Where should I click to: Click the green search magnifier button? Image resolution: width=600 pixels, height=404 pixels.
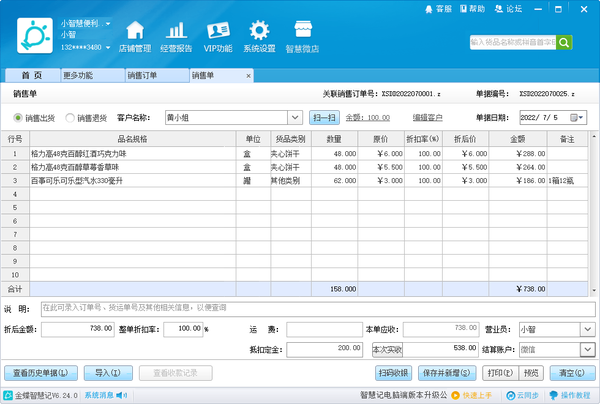point(564,42)
